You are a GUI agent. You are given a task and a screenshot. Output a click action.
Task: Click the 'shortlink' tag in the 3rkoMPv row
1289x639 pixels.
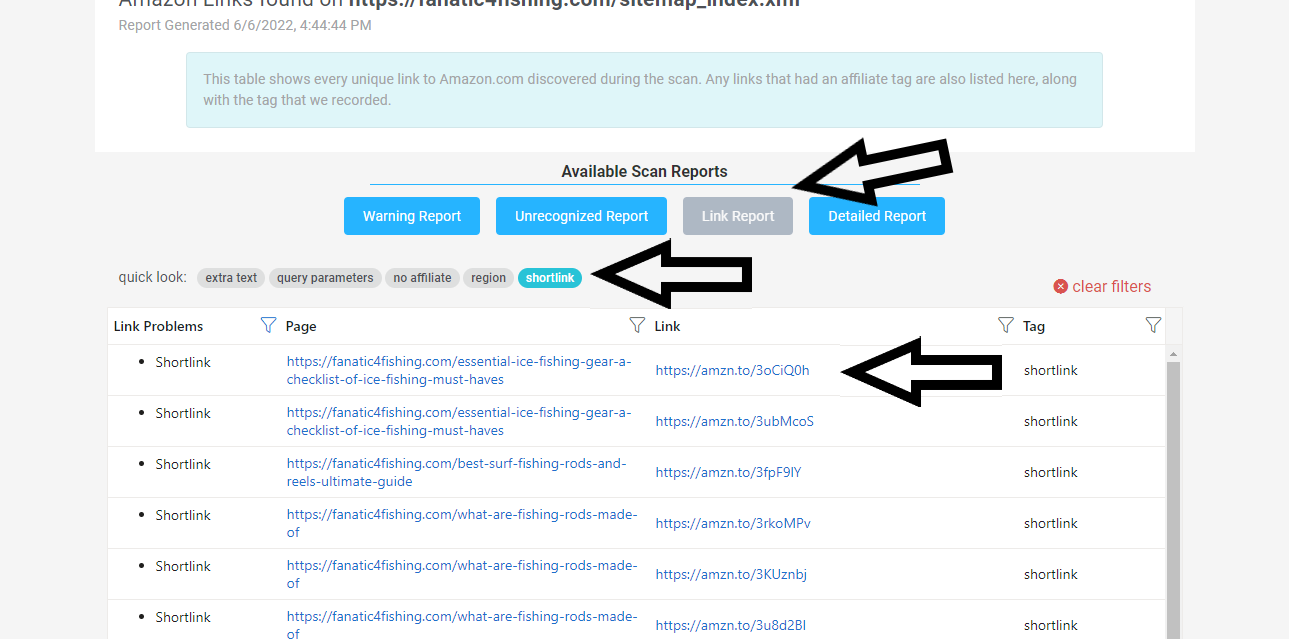tap(1051, 523)
